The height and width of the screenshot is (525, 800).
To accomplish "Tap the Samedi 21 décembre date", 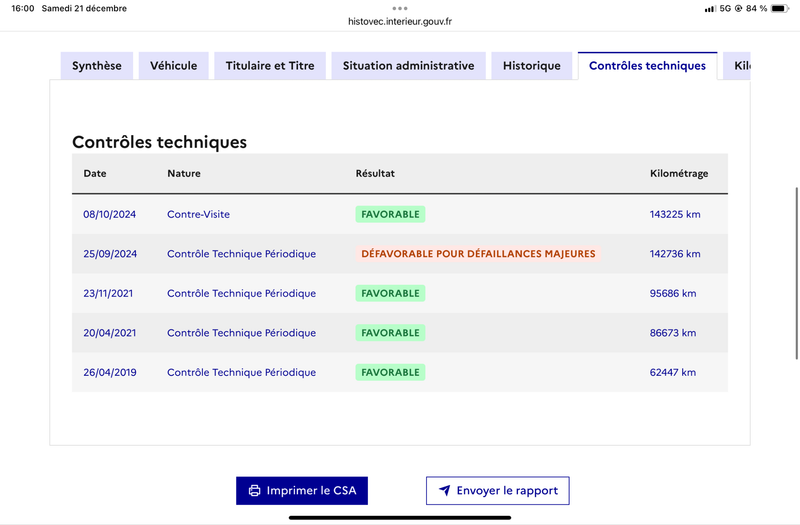I will click(84, 9).
